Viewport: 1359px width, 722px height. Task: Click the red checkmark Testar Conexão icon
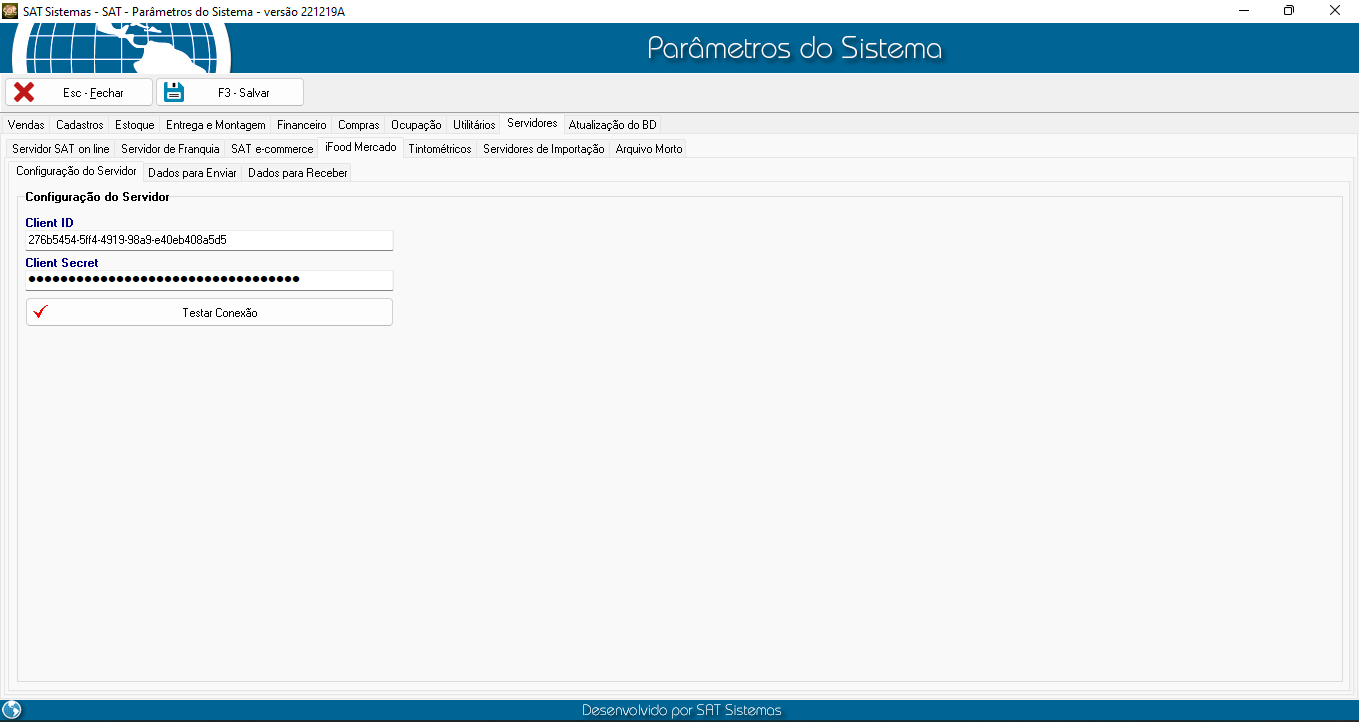pos(40,312)
